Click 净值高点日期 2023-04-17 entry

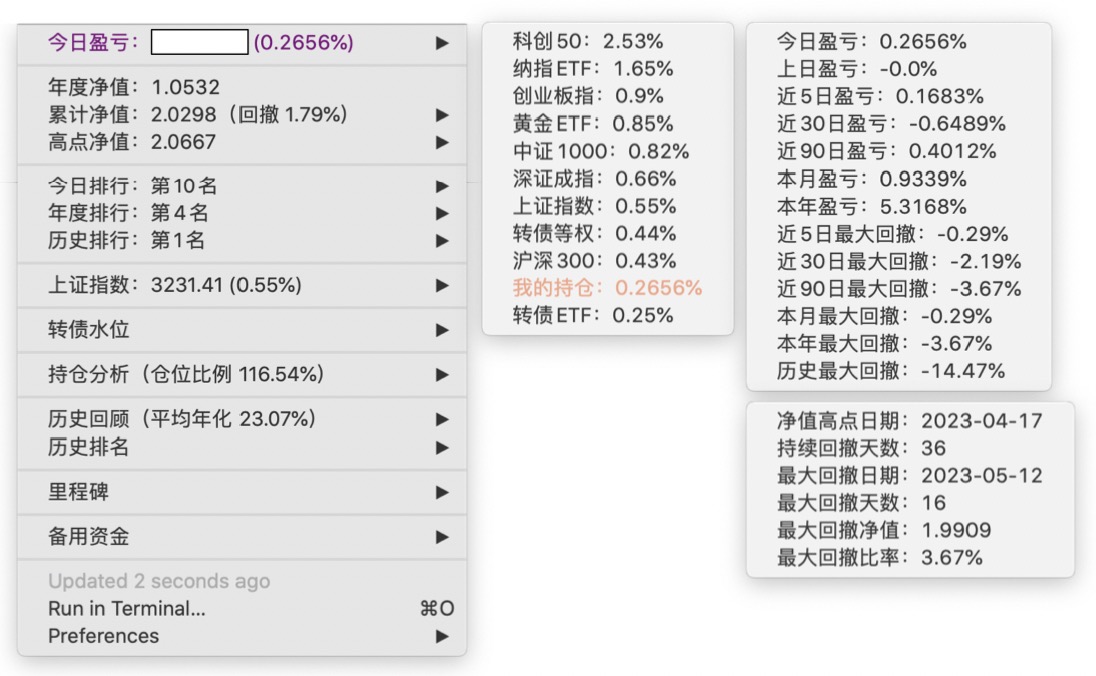(x=909, y=421)
